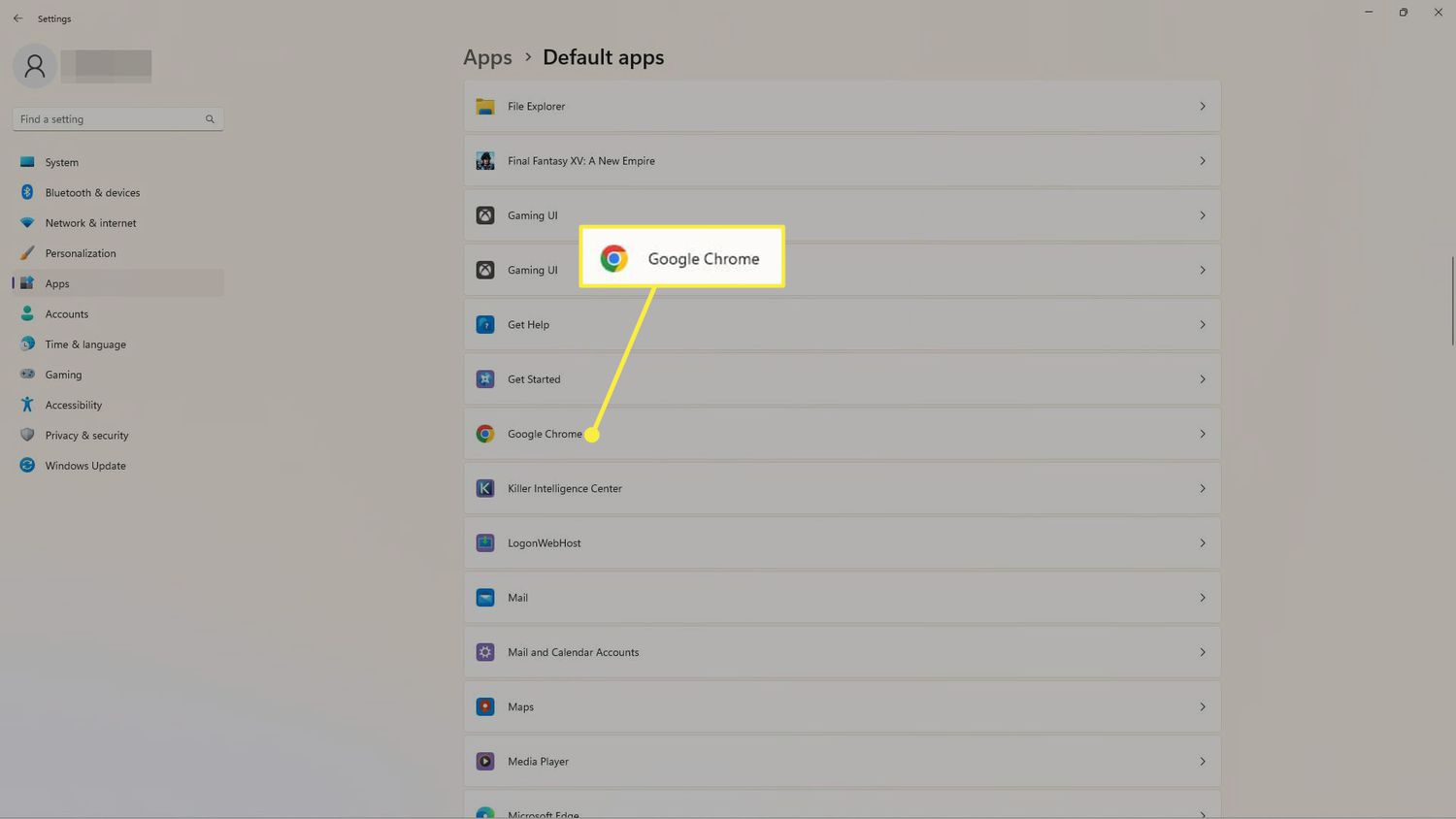Click the File Explorer folder icon
Viewport: 1456px width, 819px height.
[x=485, y=107]
